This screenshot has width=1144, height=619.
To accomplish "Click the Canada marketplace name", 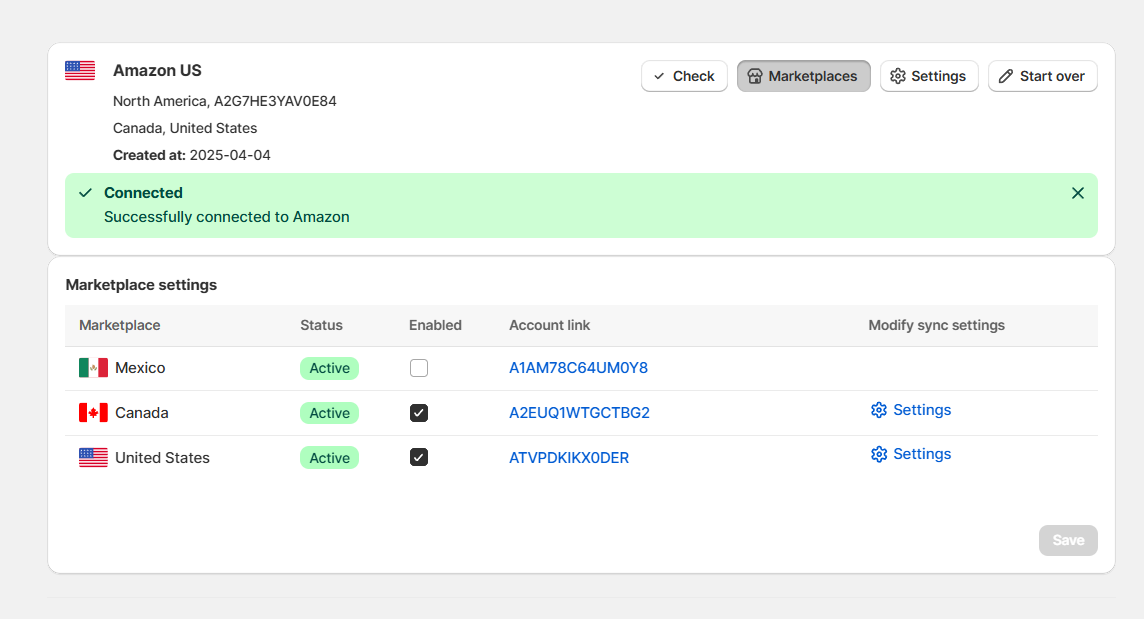I will 142,413.
